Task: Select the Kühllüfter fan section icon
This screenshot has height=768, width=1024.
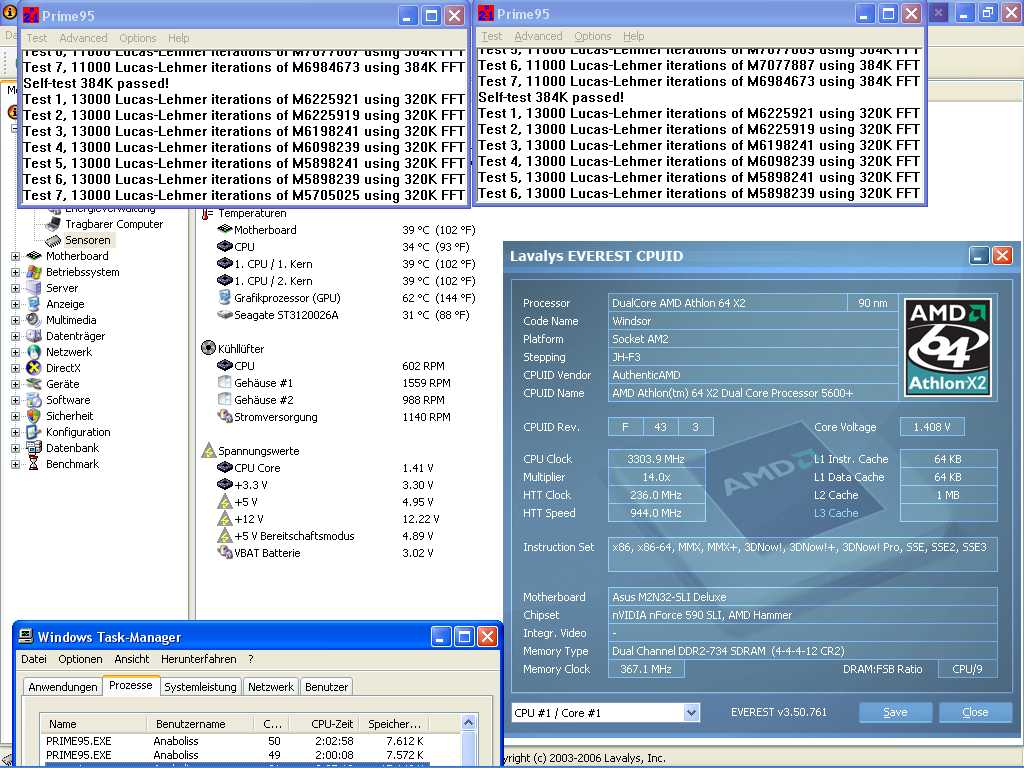Action: [x=208, y=348]
